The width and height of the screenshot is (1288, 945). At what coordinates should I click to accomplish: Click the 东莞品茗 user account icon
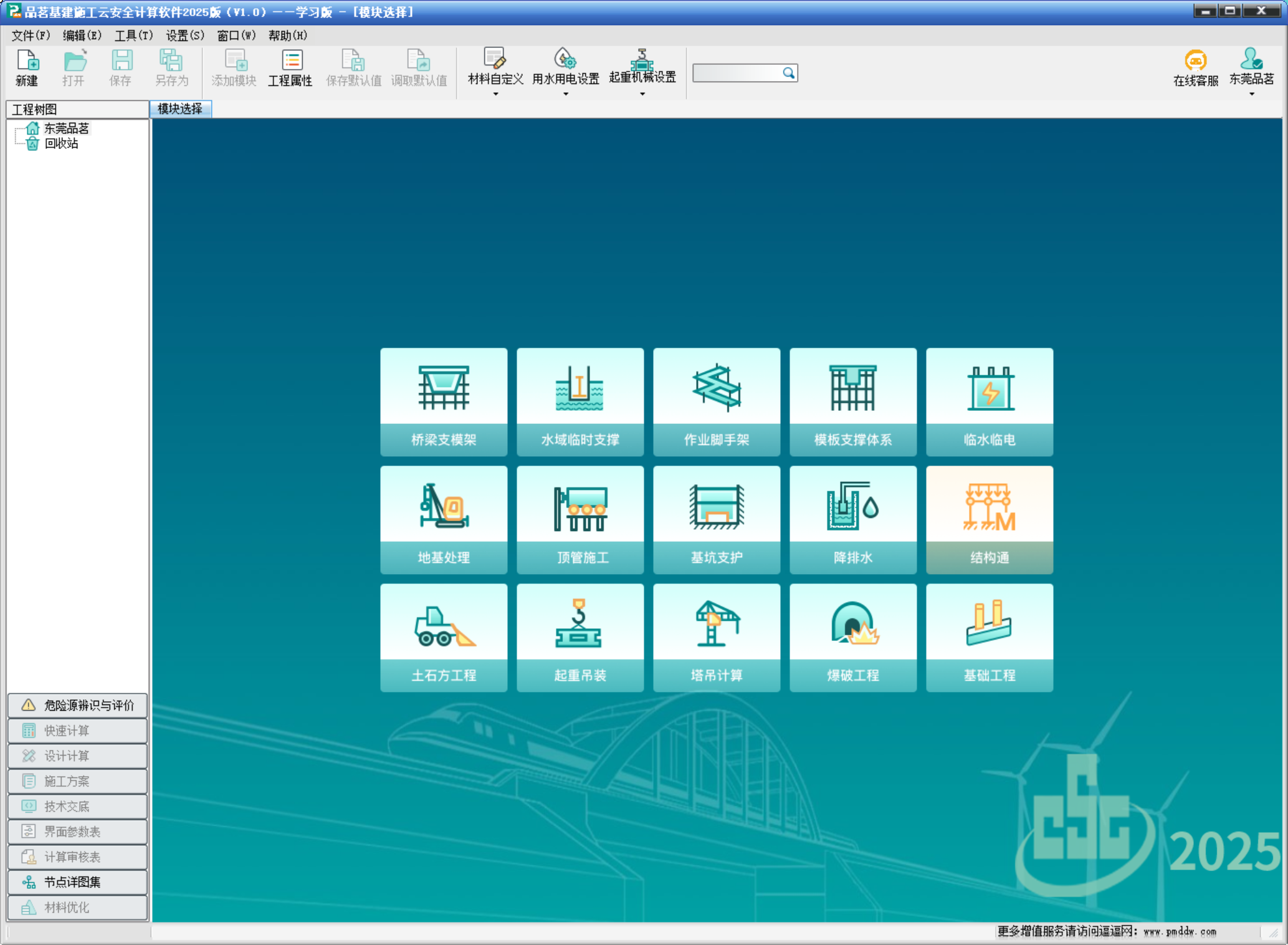pyautogui.click(x=1251, y=66)
